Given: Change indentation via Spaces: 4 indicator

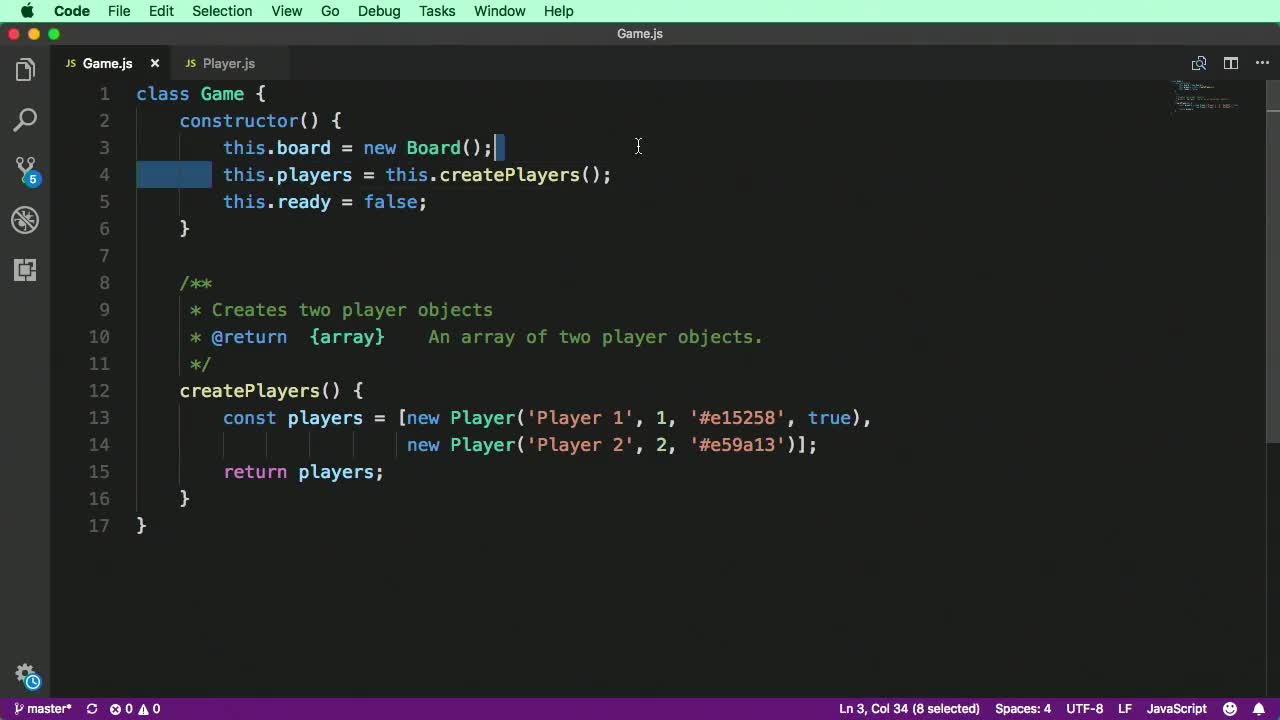Looking at the screenshot, I should click(x=1022, y=709).
